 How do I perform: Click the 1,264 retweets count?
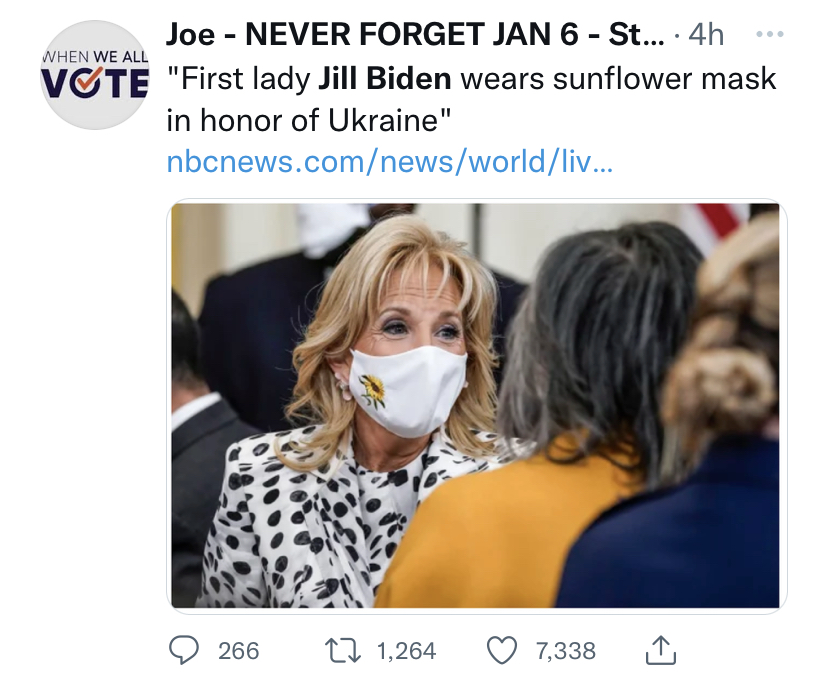coord(406,651)
